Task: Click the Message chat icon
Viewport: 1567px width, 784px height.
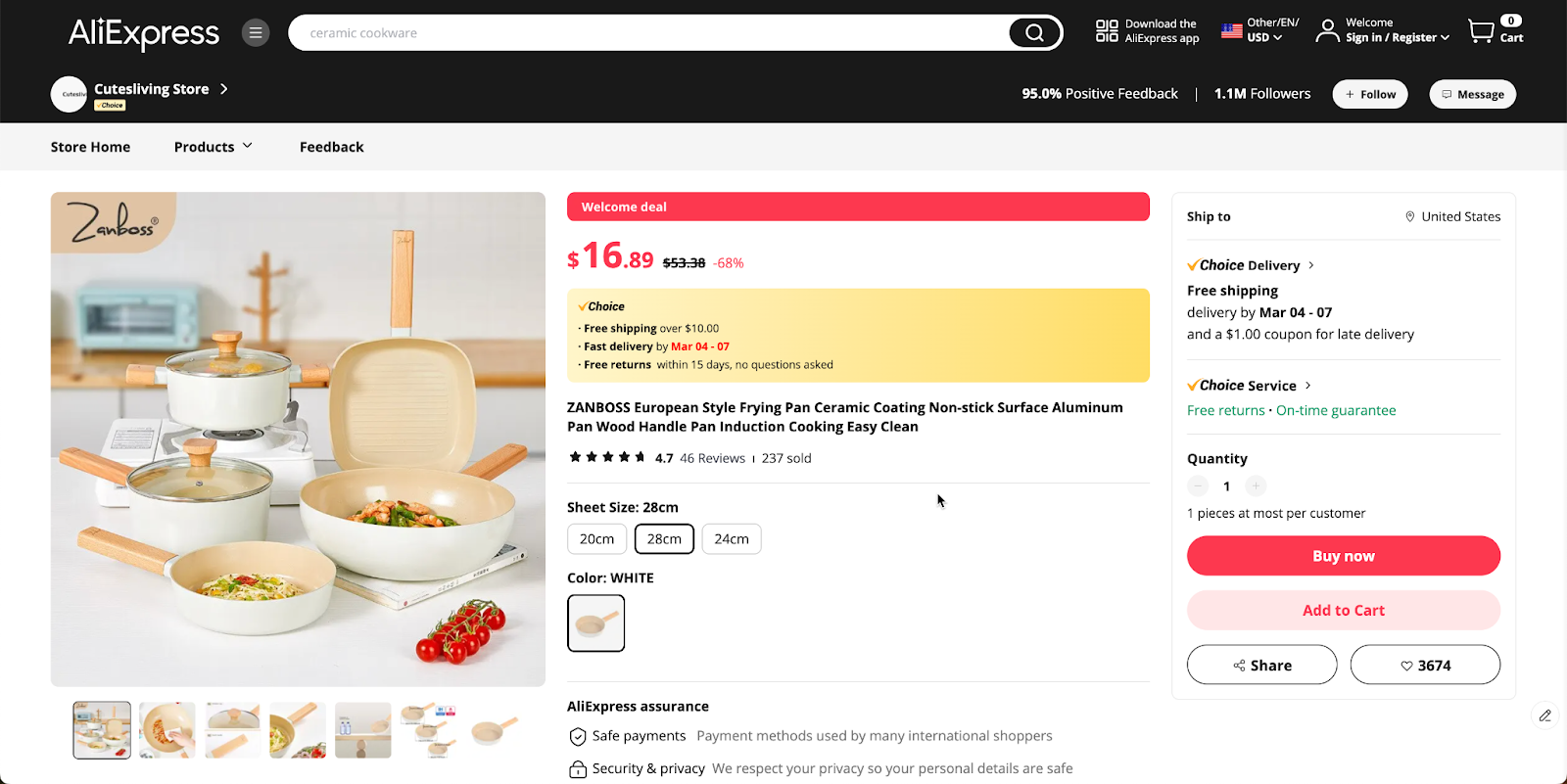Action: (x=1447, y=94)
